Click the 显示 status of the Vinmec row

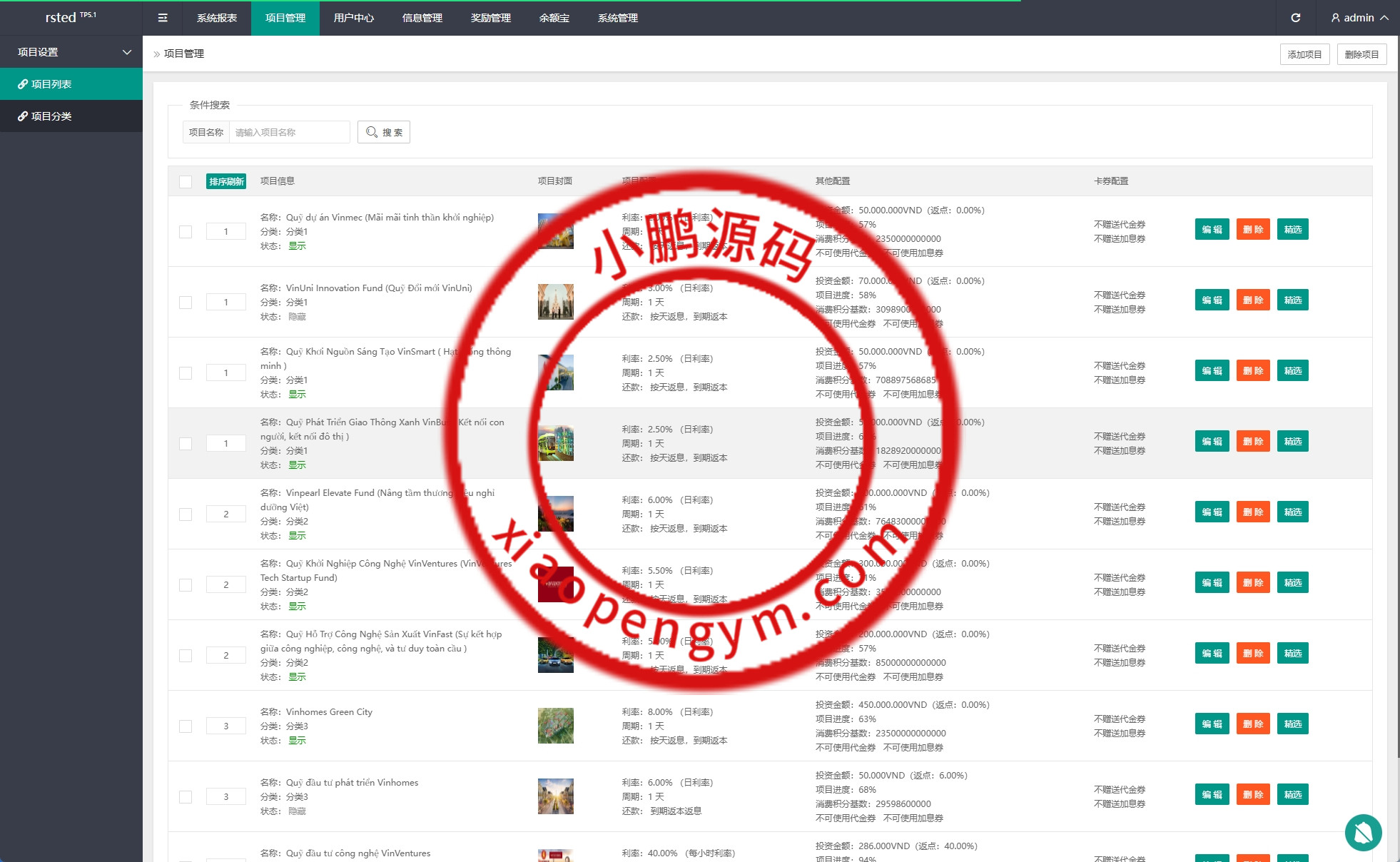[297, 245]
